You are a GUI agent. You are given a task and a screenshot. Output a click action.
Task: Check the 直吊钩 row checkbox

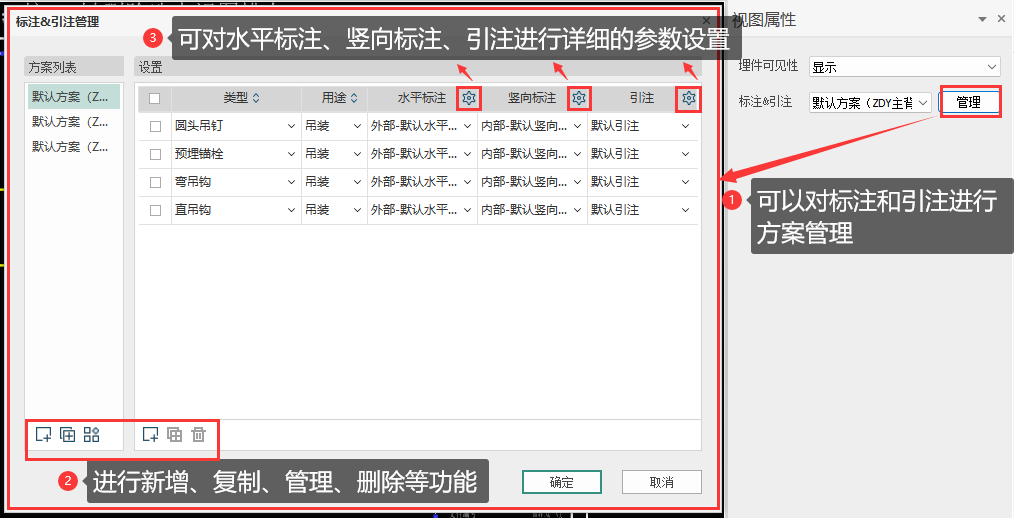click(155, 210)
